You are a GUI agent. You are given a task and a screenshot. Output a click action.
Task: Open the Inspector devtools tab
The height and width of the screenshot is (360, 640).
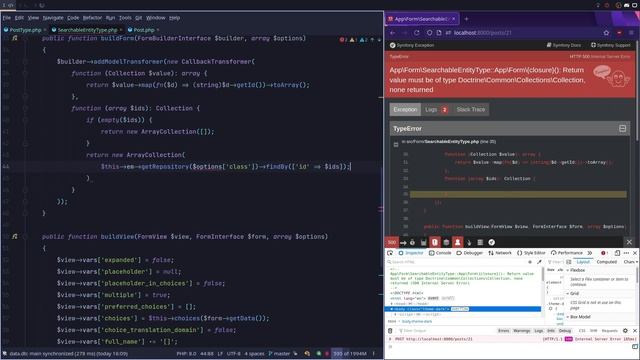point(411,253)
